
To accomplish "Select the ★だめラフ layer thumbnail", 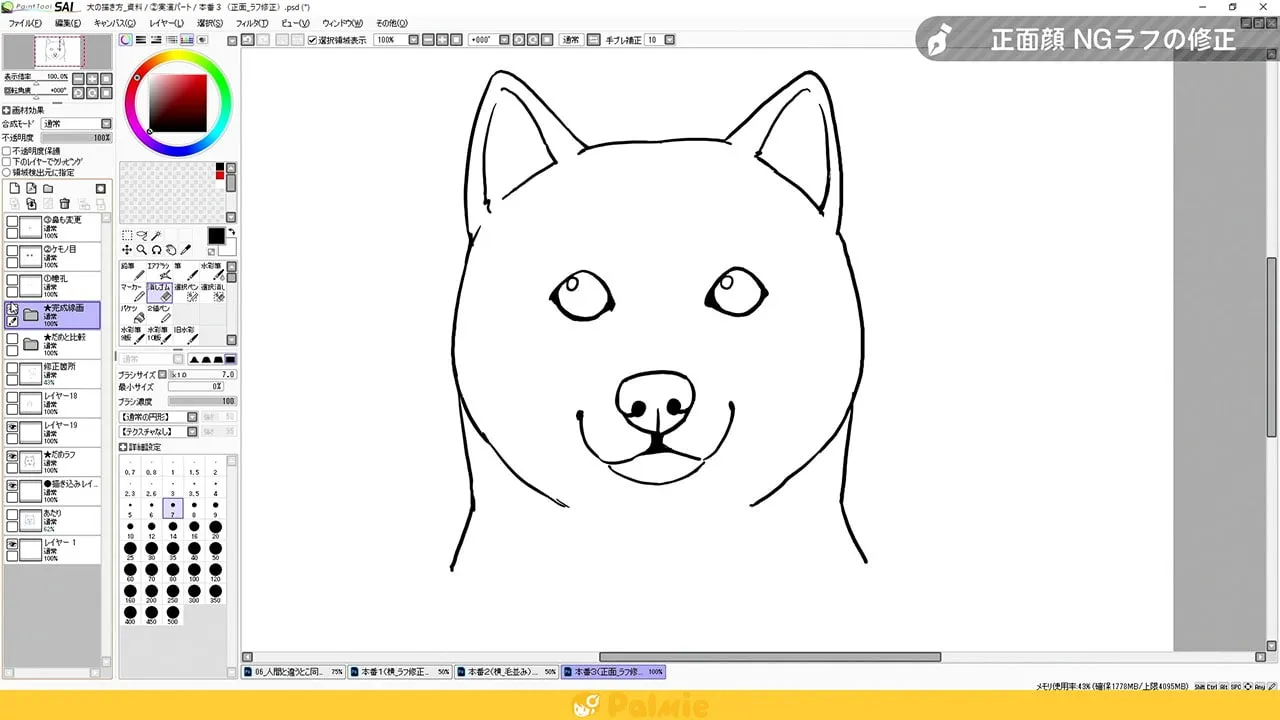I will click(x=30, y=462).
